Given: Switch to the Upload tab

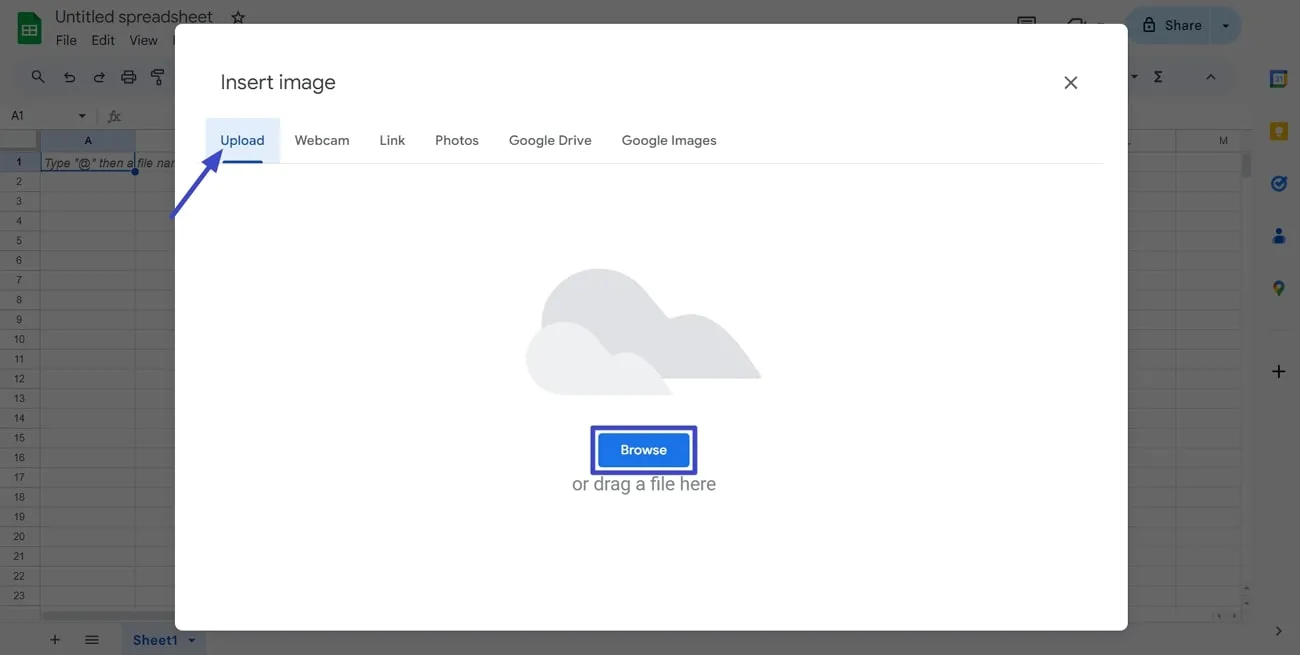Looking at the screenshot, I should pyautogui.click(x=242, y=140).
